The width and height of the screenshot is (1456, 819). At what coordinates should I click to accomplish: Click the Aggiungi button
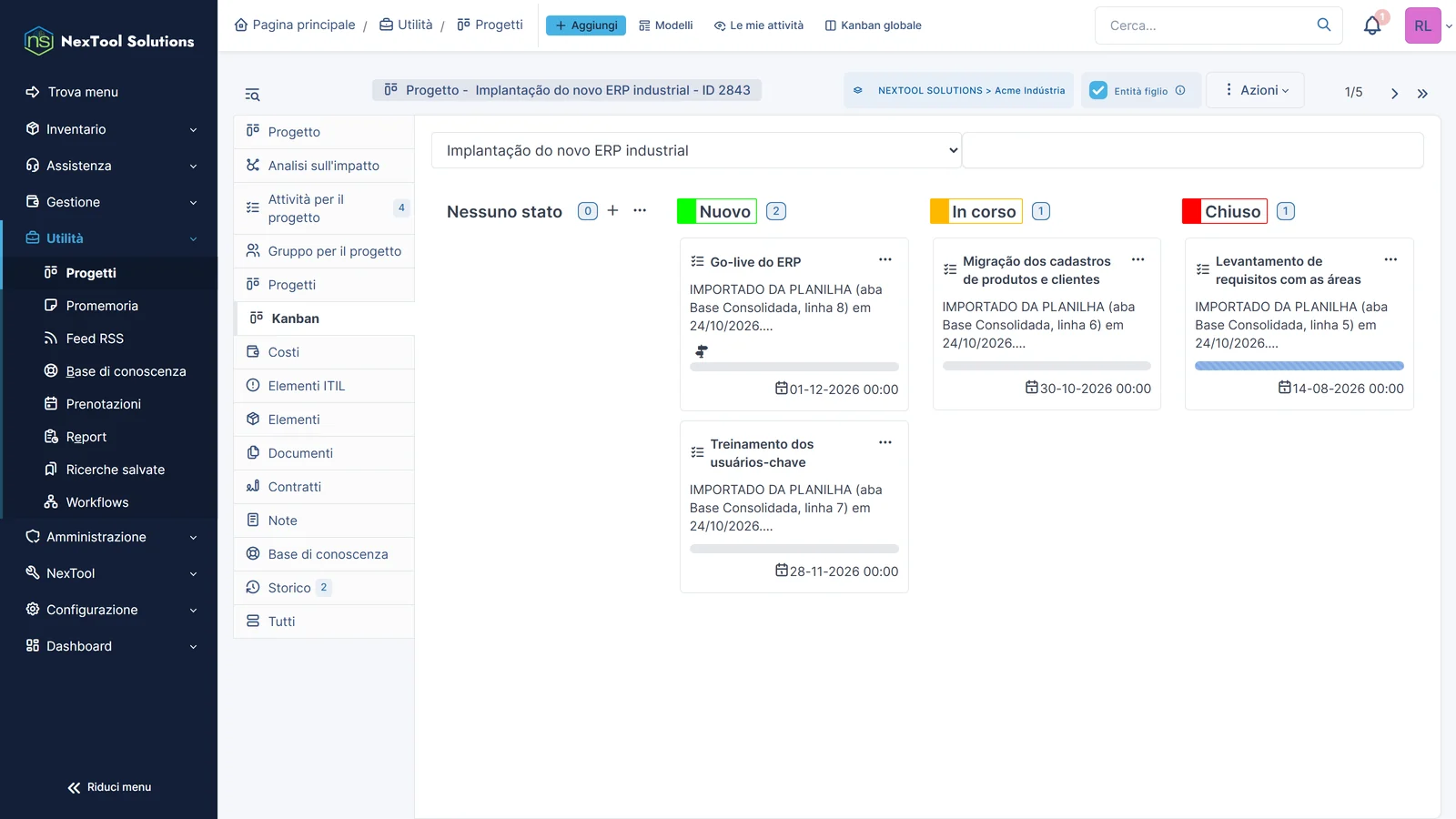tap(586, 25)
